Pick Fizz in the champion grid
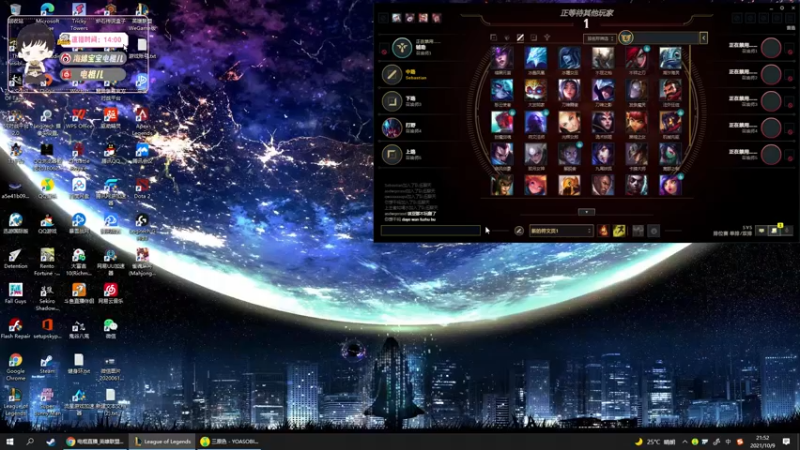Viewport: 800px width, 450px height. (670, 58)
